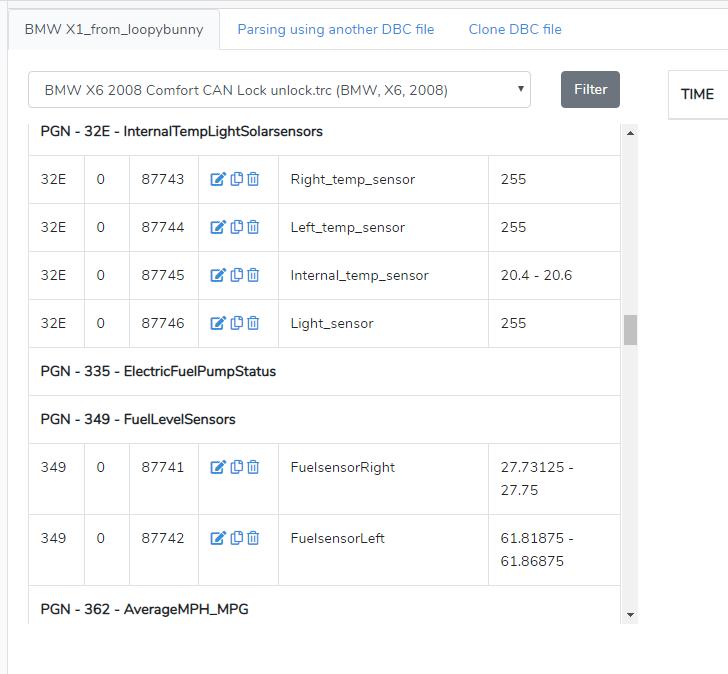This screenshot has height=674, width=728.
Task: Open the trace file selection dropdown
Action: pos(279,90)
